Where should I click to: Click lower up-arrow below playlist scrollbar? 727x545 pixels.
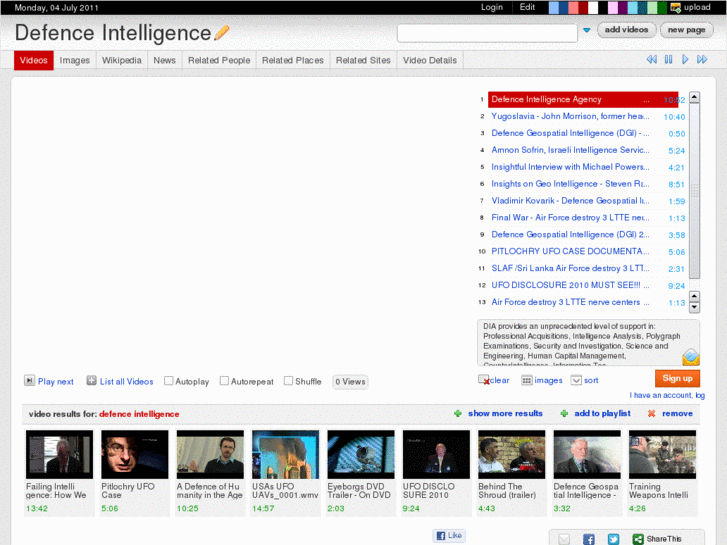tap(694, 296)
